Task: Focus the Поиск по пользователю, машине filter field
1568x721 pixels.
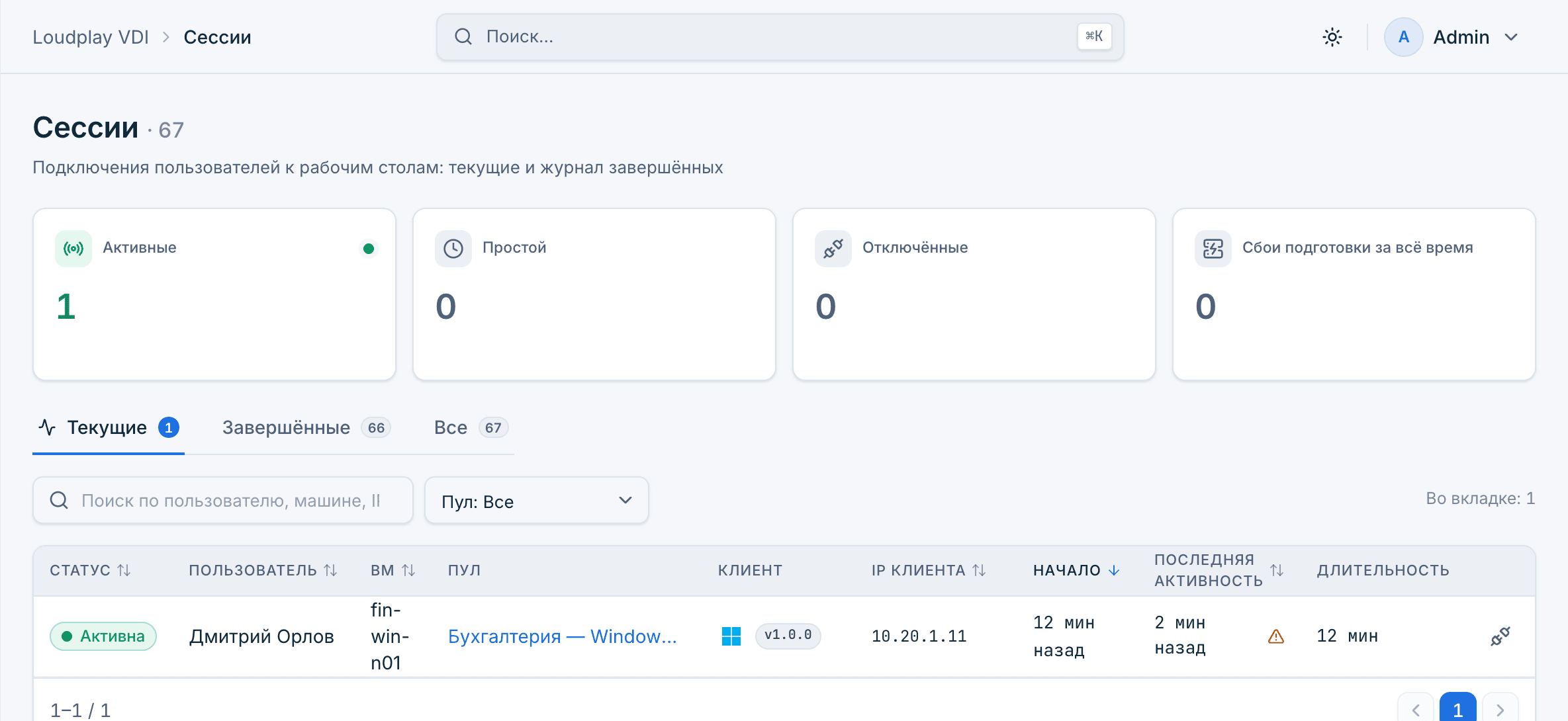Action: 223,501
